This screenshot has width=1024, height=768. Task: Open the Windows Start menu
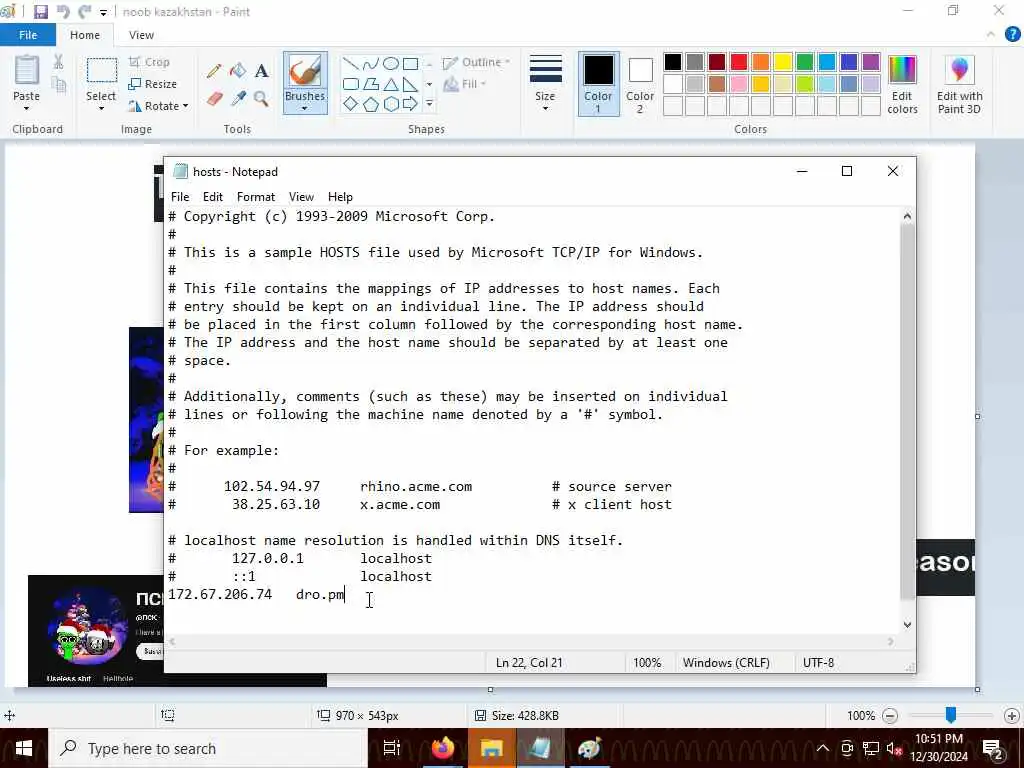click(x=24, y=748)
